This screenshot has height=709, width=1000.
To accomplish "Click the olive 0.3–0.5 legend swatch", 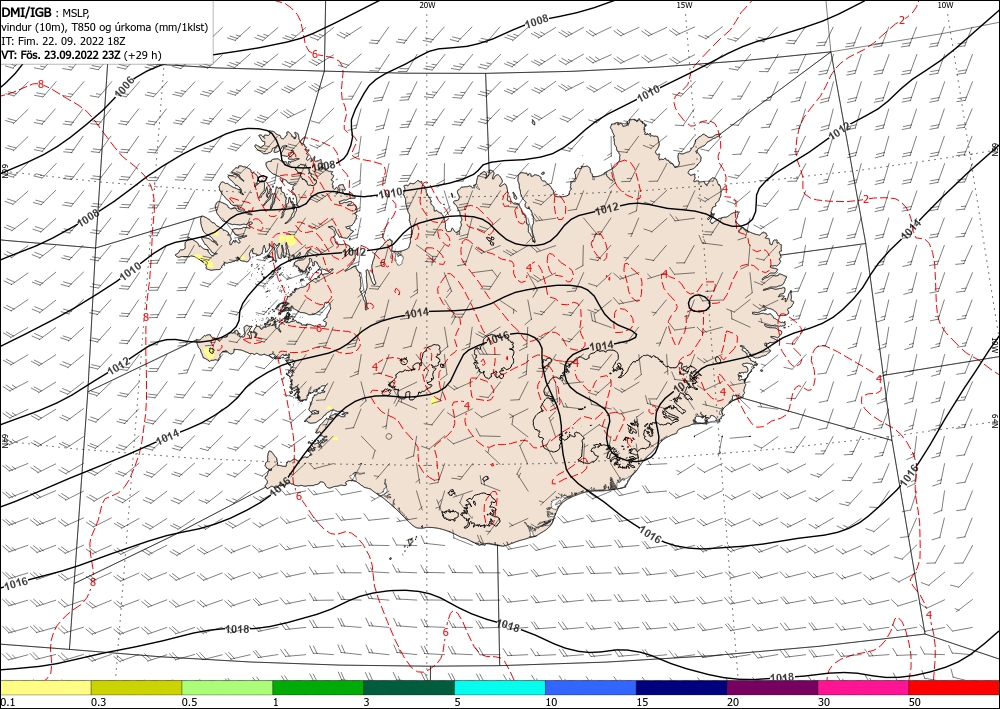I will click(136, 687).
